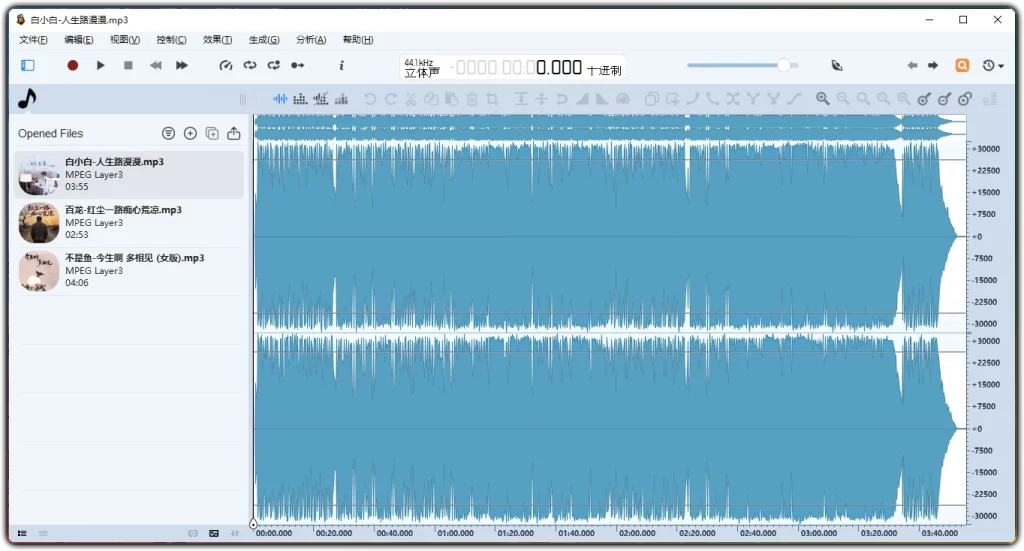The image size is (1024, 551).
Task: Click the album thumbnail of 百龙-红尘一路痴心荒凉.mp3
Action: click(x=39, y=223)
